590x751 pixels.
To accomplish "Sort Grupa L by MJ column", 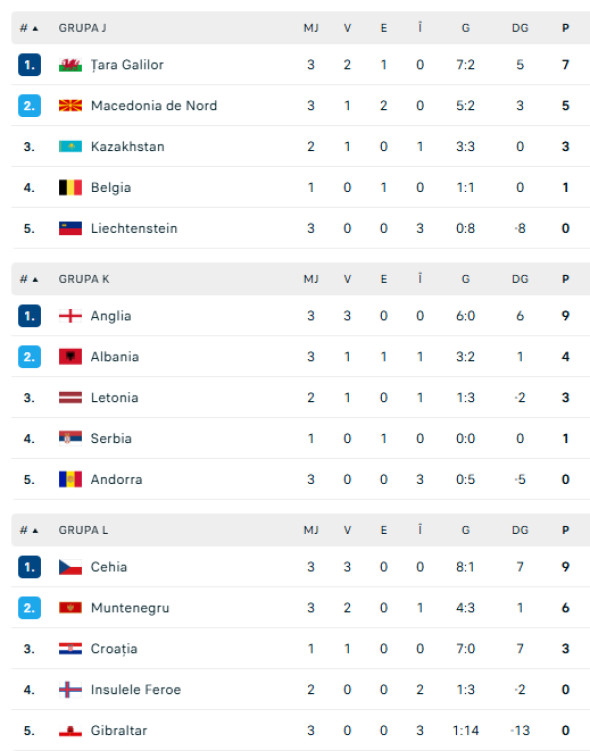I will coord(311,530).
